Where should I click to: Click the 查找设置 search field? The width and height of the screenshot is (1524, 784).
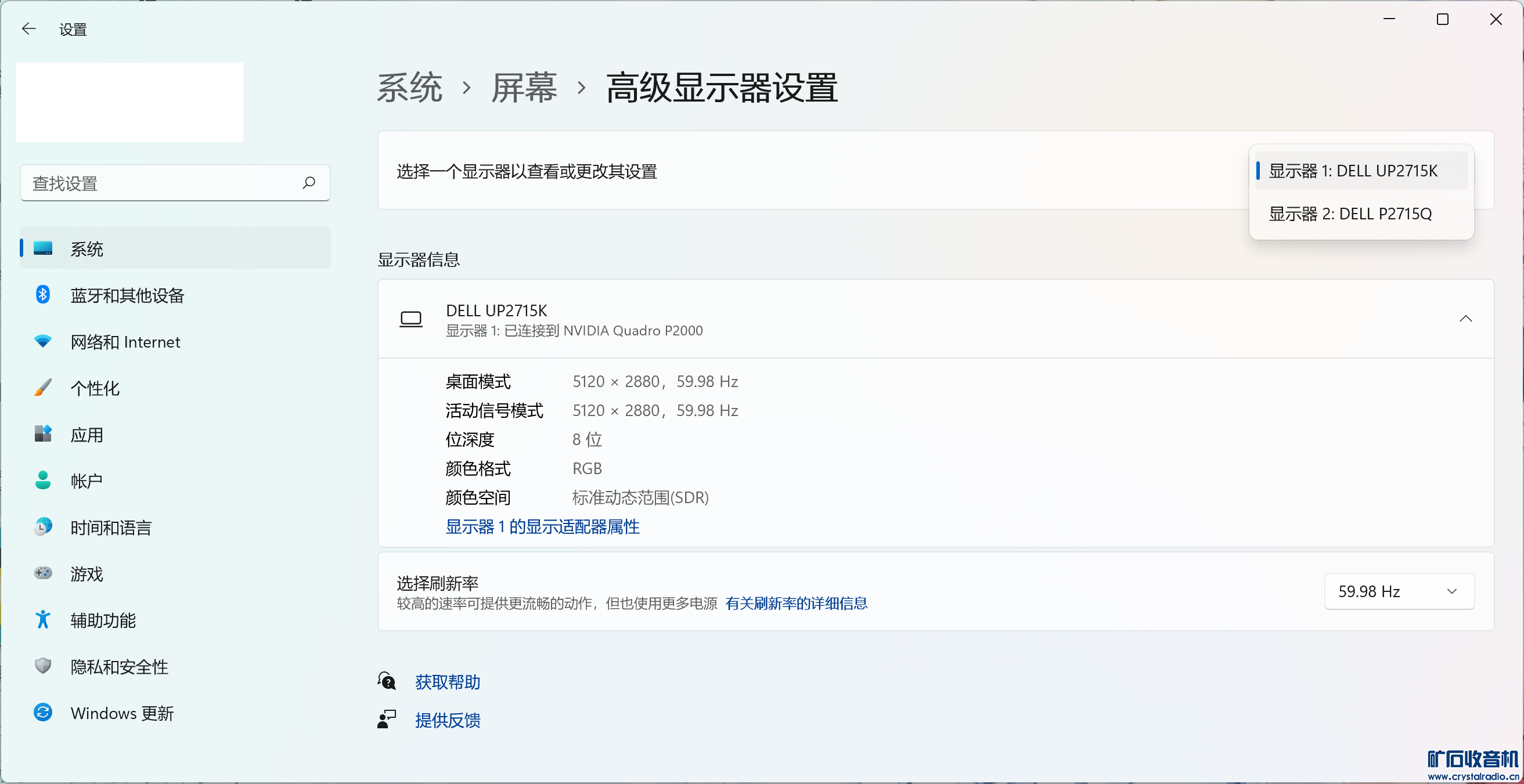pyautogui.click(x=160, y=183)
